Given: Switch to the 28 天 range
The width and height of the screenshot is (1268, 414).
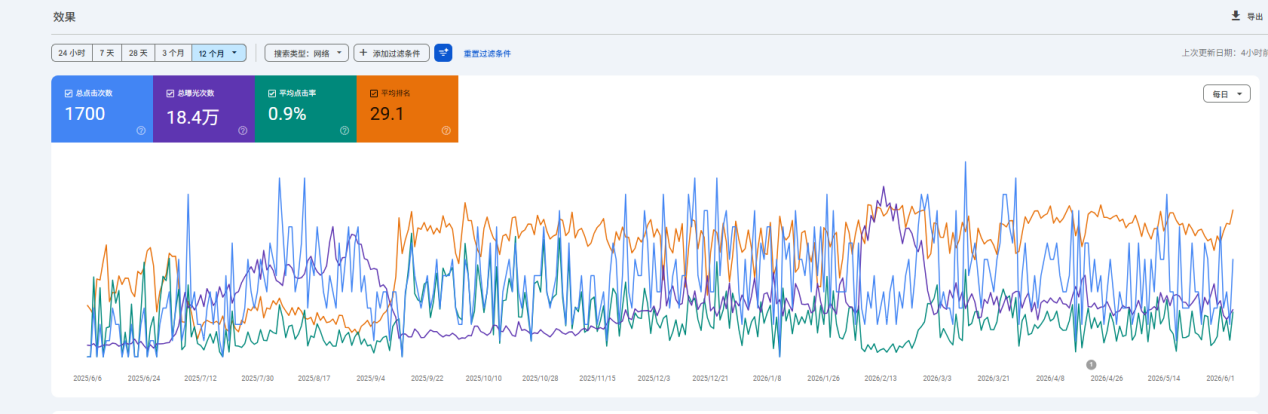Looking at the screenshot, I should pyautogui.click(x=138, y=53).
